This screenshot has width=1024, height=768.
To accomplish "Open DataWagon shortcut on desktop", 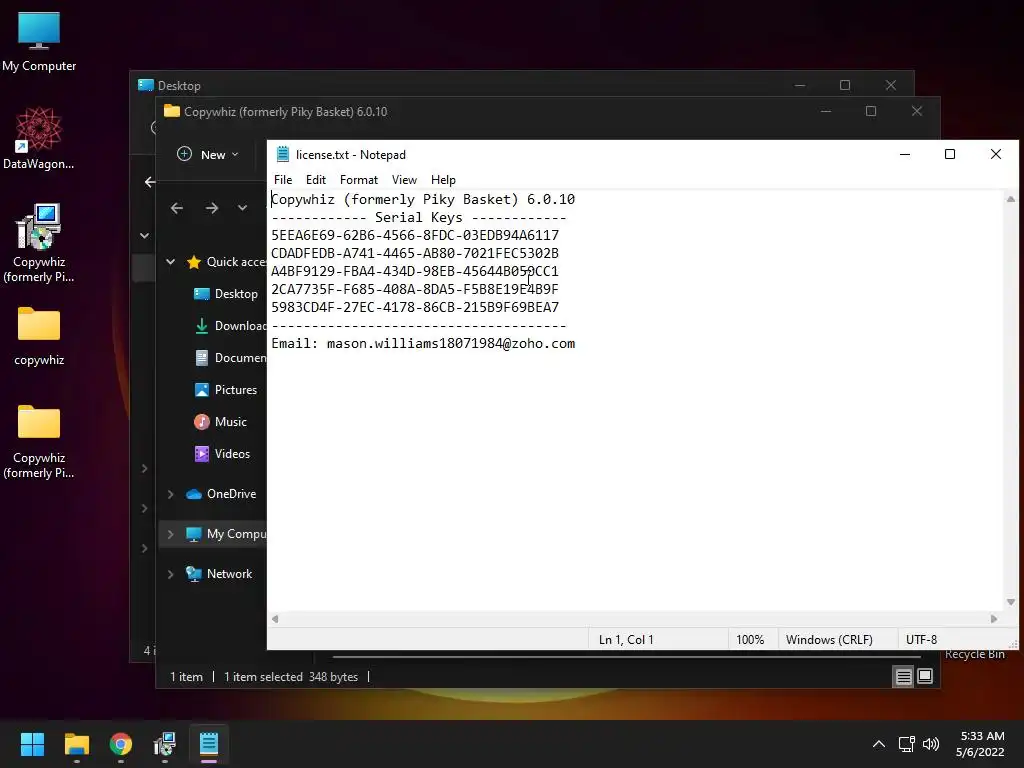I will pos(39,138).
